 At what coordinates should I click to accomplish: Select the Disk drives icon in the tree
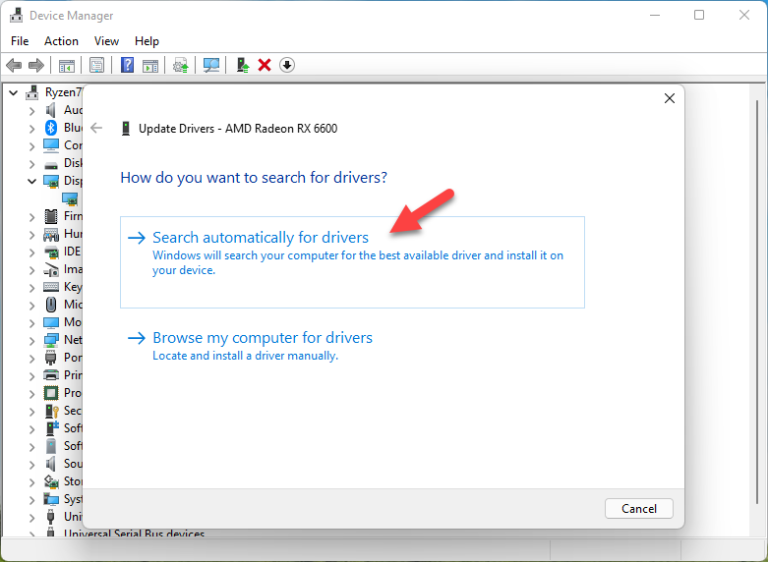51,164
